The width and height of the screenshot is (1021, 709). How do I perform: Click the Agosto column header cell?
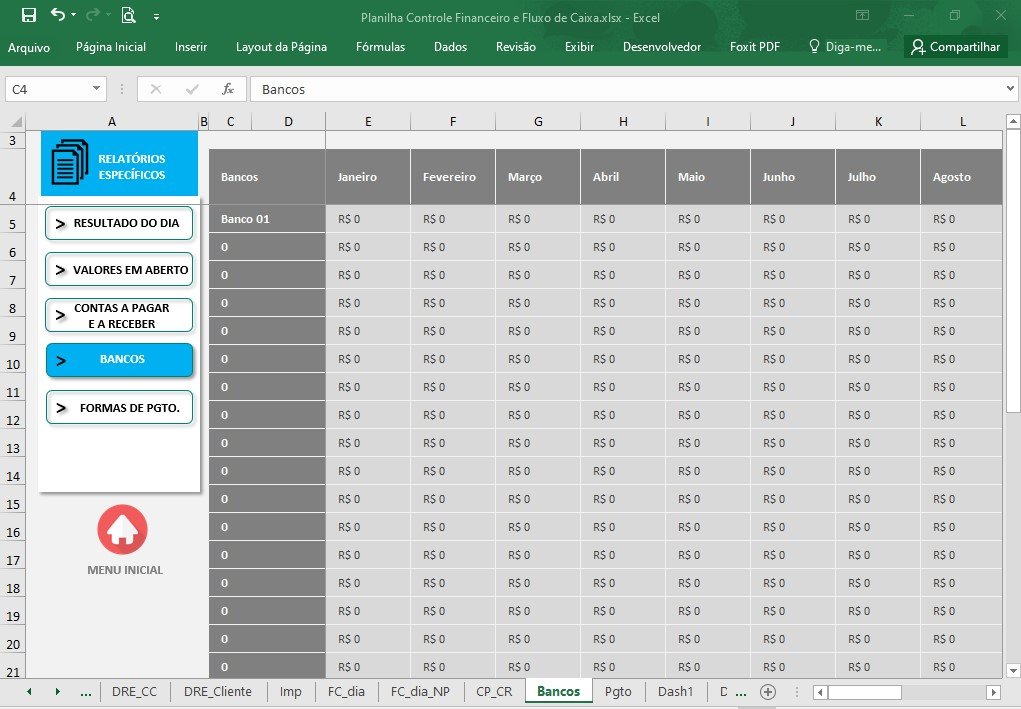[x=961, y=176]
